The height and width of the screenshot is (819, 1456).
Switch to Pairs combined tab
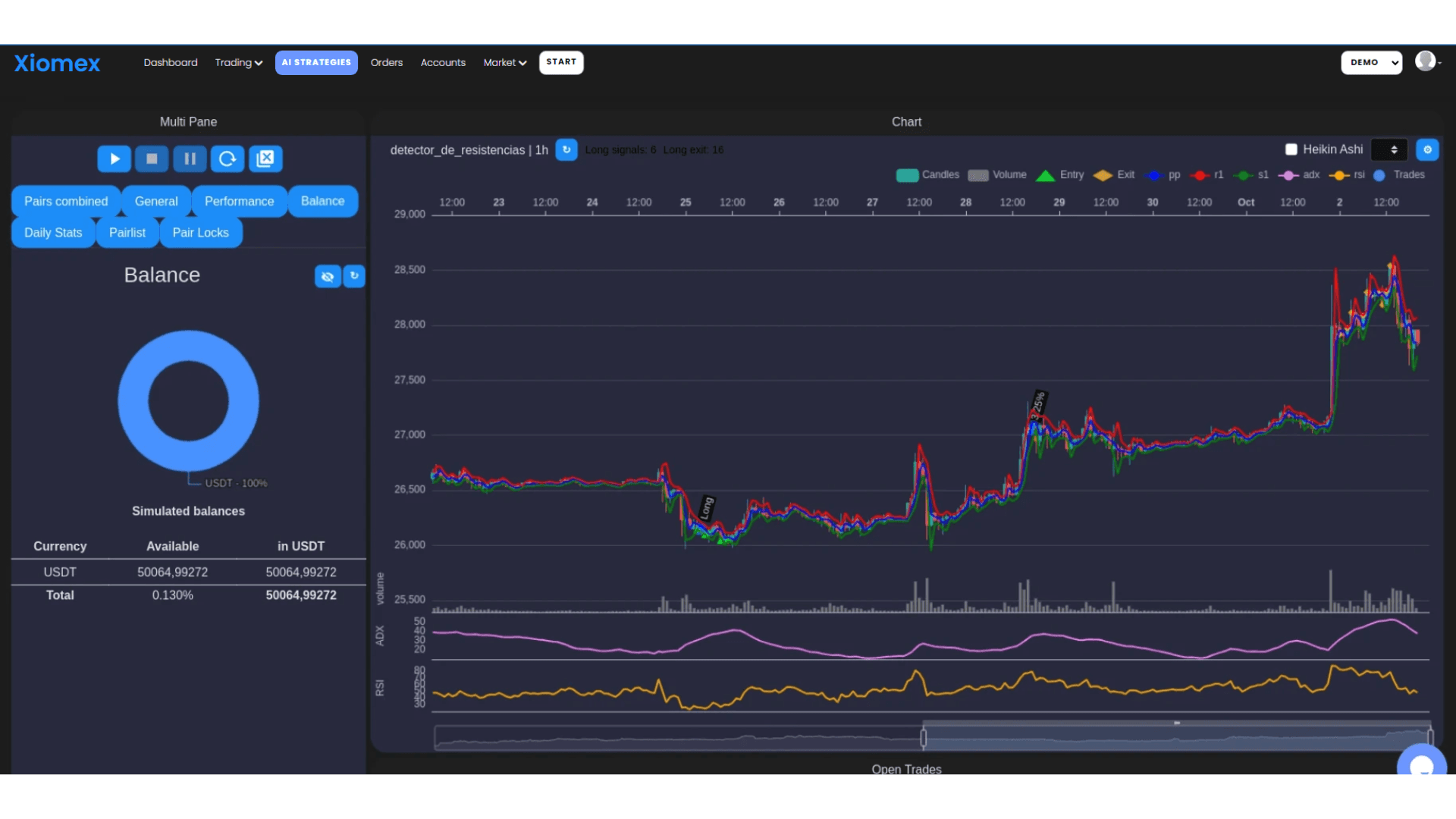pyautogui.click(x=66, y=201)
